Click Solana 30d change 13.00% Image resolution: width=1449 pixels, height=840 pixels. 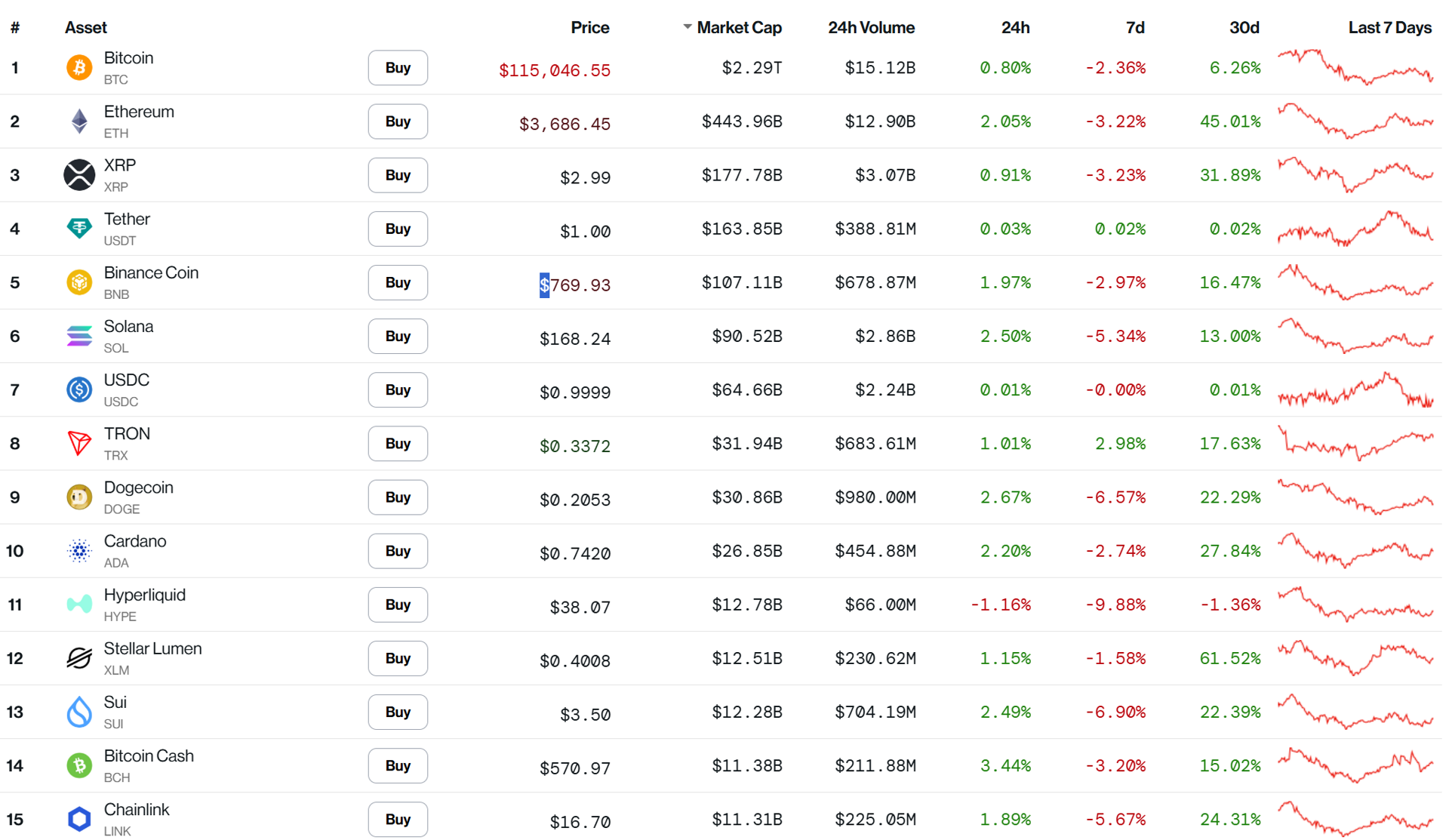pyautogui.click(x=1230, y=336)
